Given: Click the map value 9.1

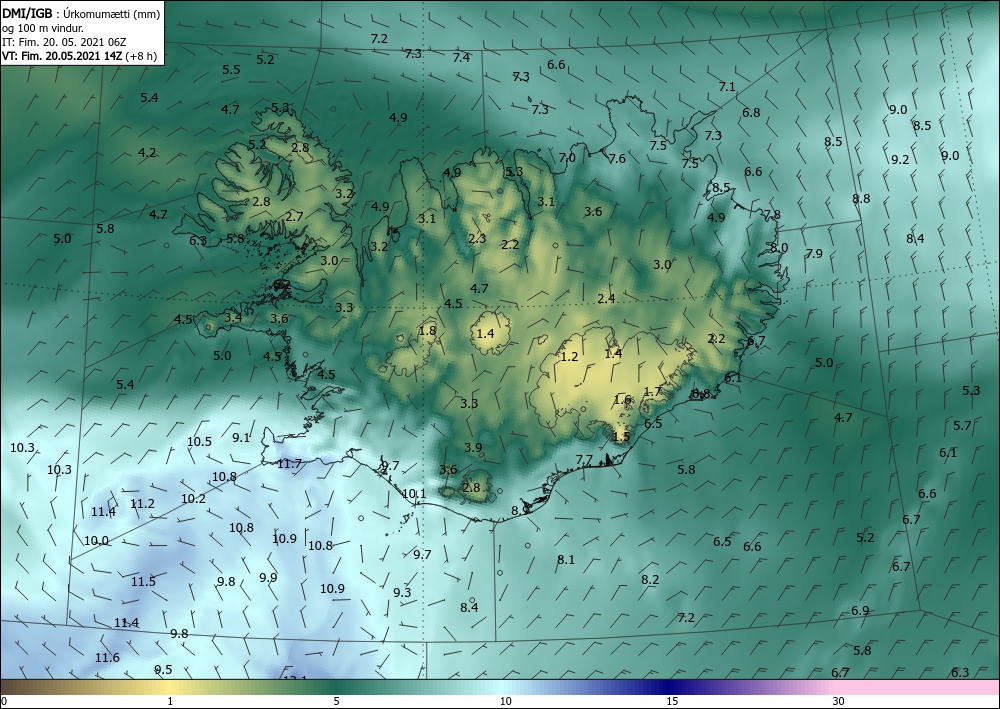Looking at the screenshot, I should (x=241, y=437).
